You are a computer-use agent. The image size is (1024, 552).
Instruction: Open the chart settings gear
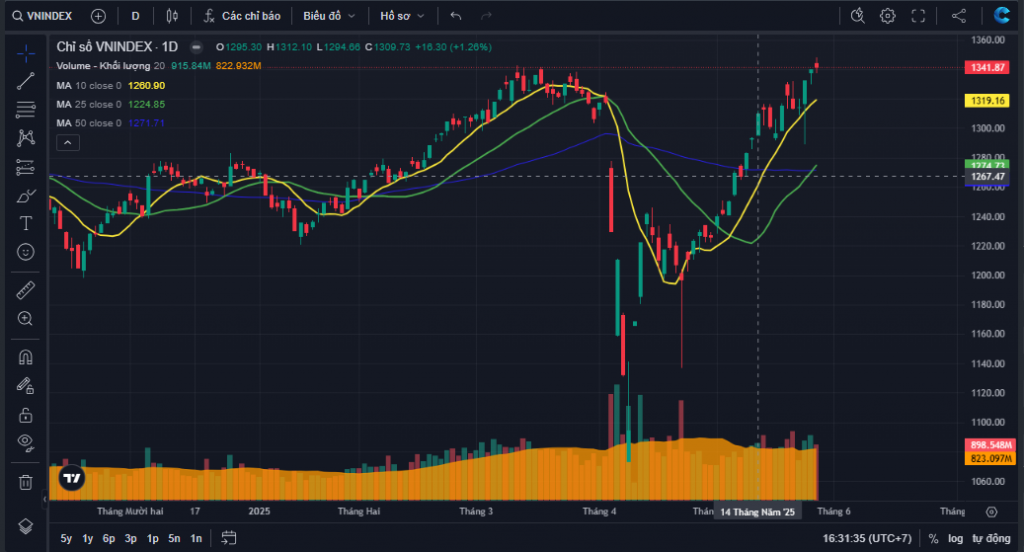click(x=888, y=16)
